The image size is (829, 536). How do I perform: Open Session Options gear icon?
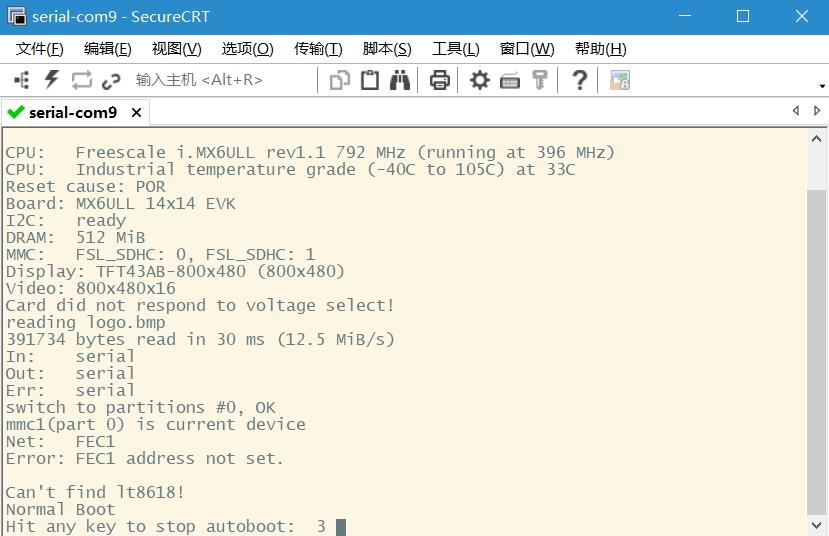pyautogui.click(x=480, y=80)
